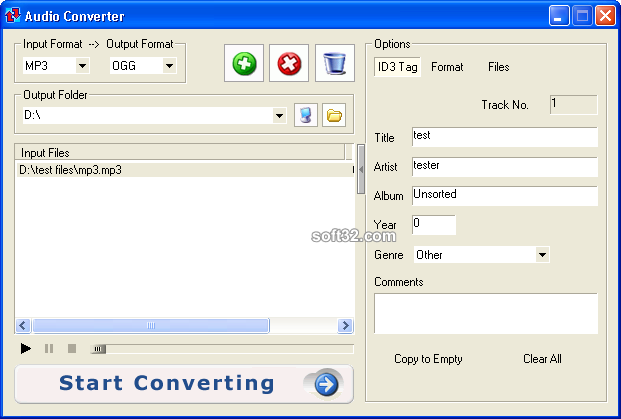Click the Album field containing Unsorted
621x419 pixels.
coord(505,196)
